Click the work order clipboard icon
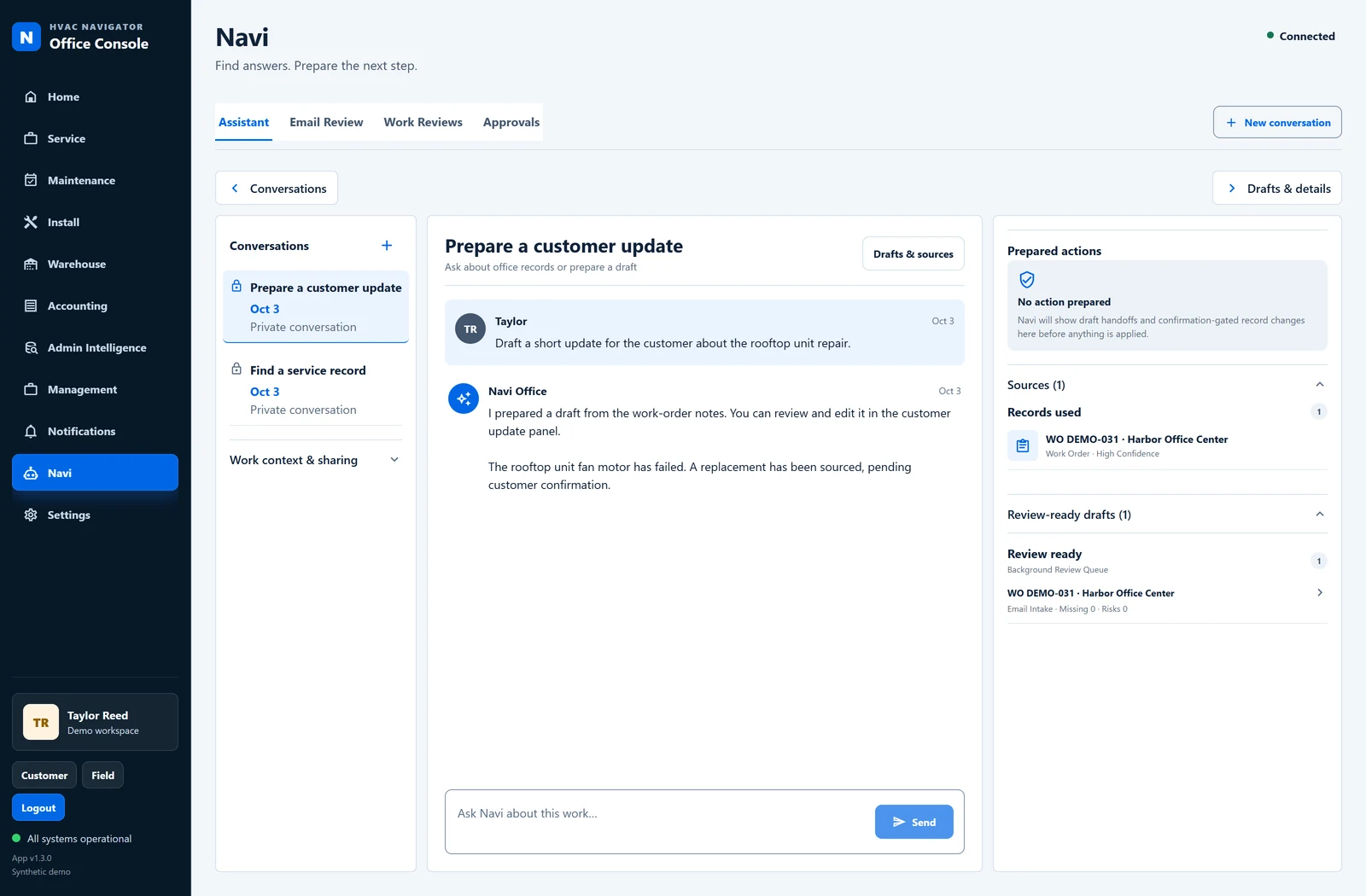This screenshot has height=896, width=1366. pyautogui.click(x=1023, y=445)
